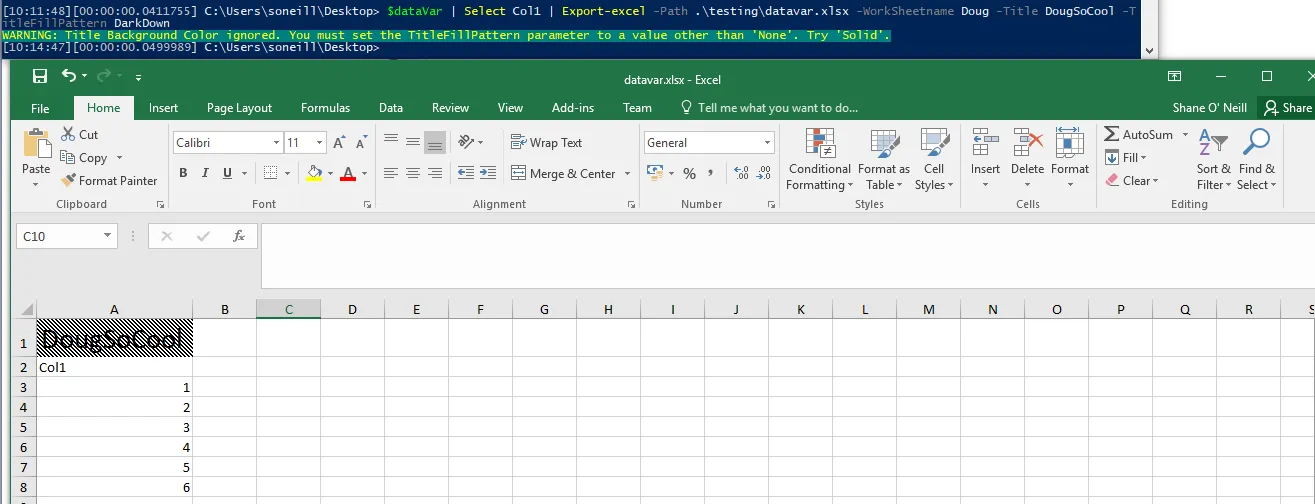Toggle italic formatting
This screenshot has height=504, width=1315.
pos(206,173)
